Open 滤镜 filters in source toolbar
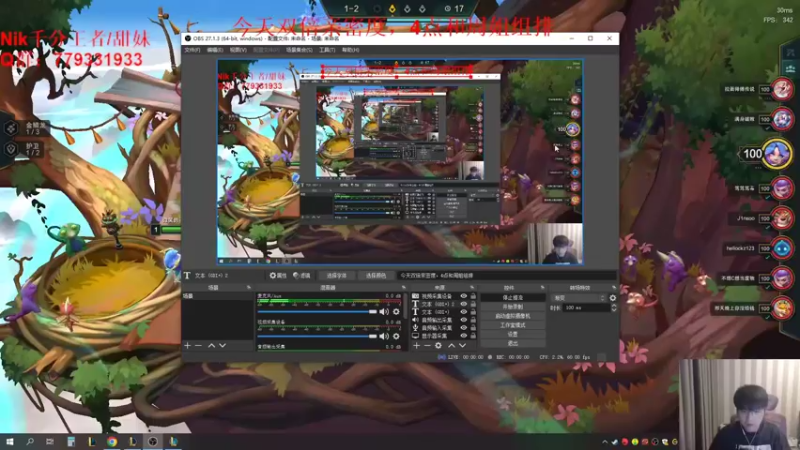 (x=302, y=276)
